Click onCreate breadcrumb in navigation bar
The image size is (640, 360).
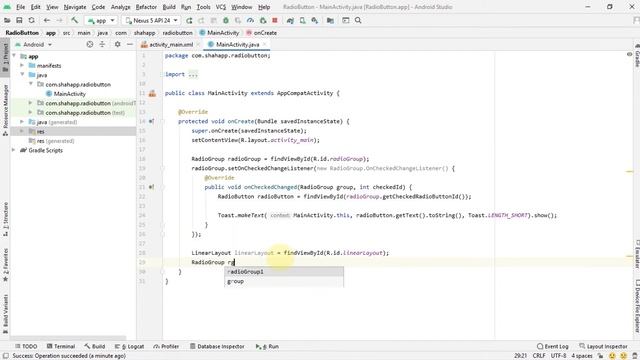coord(262,33)
